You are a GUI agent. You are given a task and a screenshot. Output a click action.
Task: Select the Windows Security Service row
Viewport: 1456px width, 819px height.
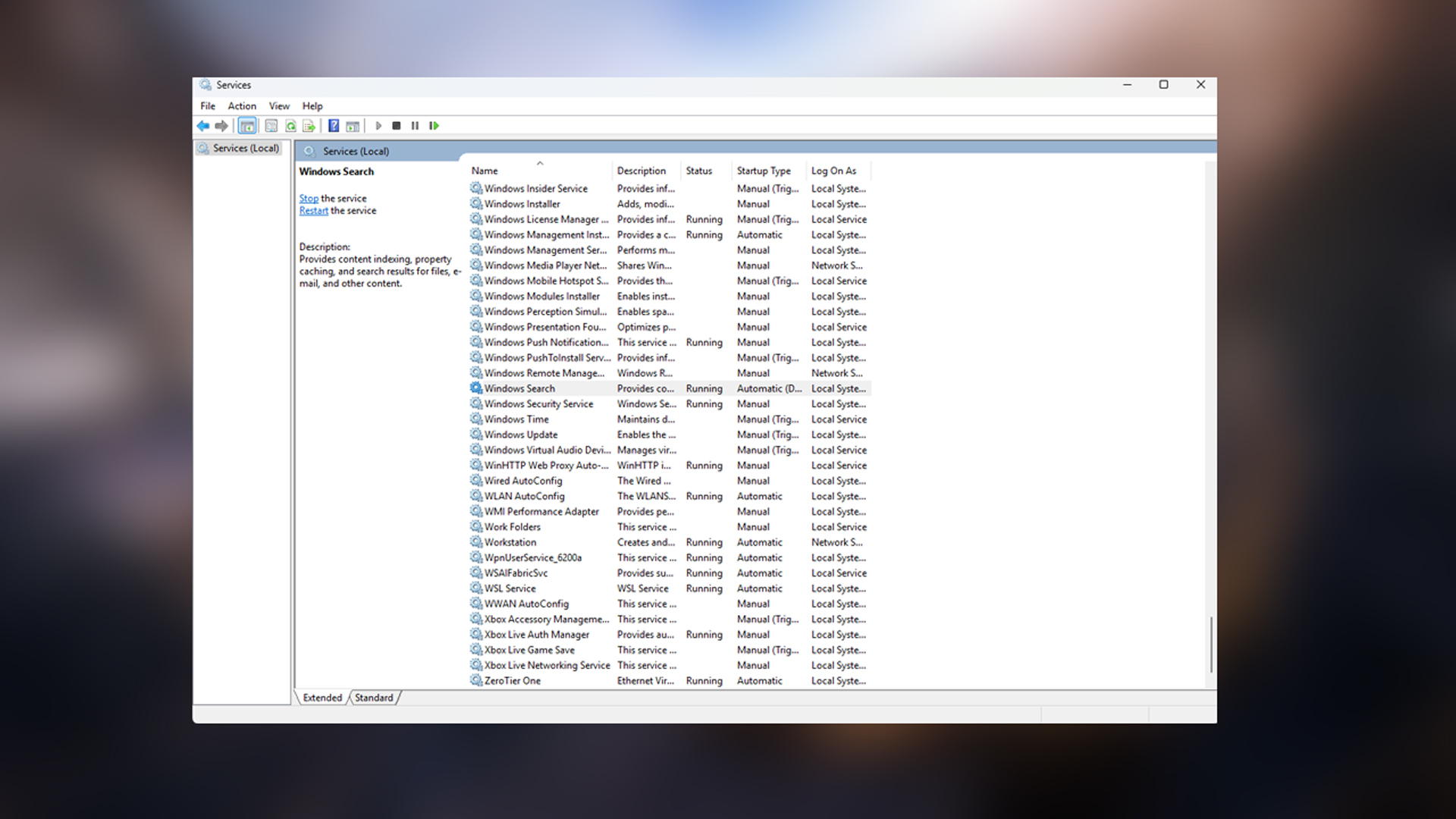pyautogui.click(x=670, y=403)
